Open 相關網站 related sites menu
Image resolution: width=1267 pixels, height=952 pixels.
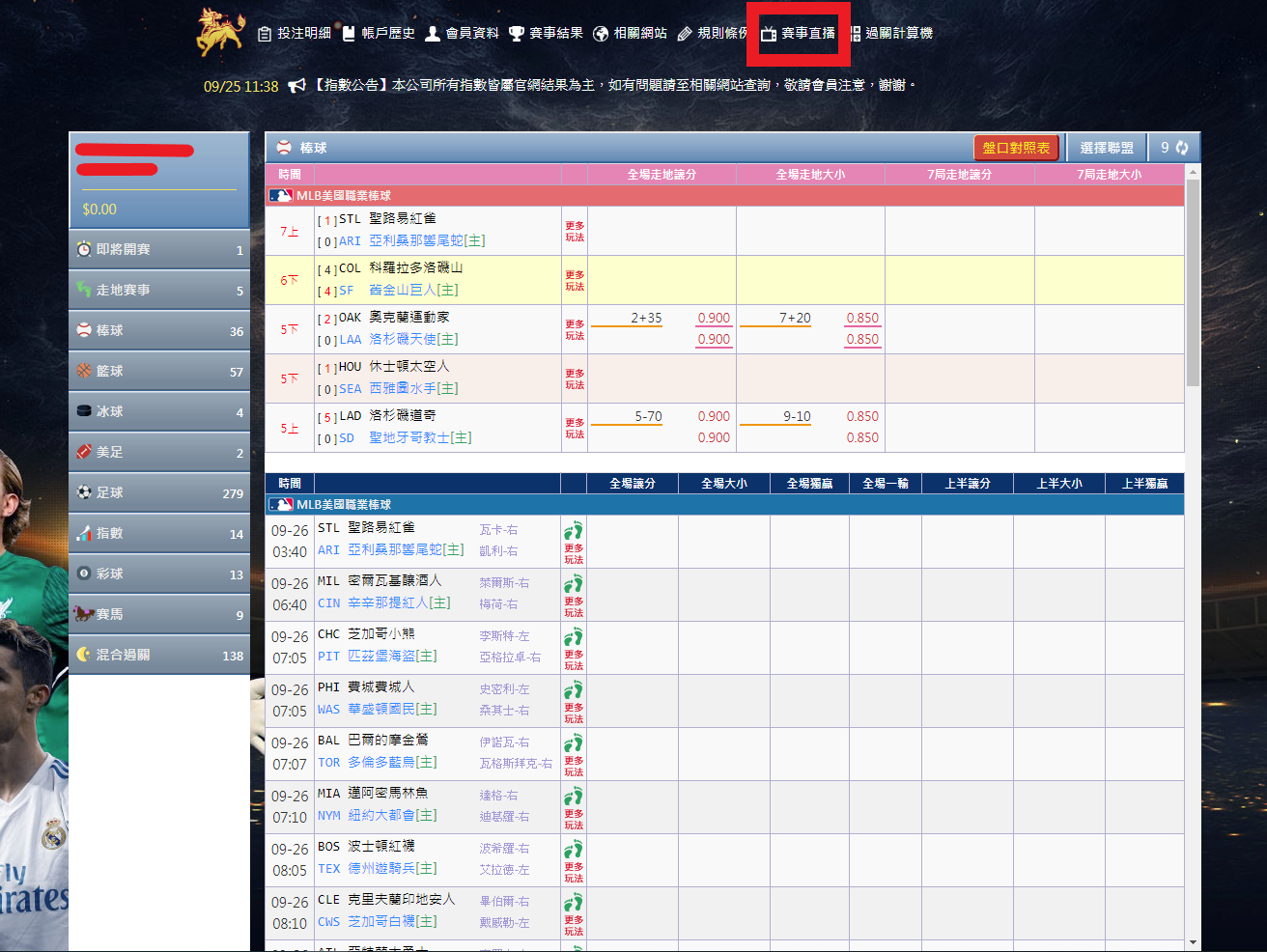tap(631, 33)
